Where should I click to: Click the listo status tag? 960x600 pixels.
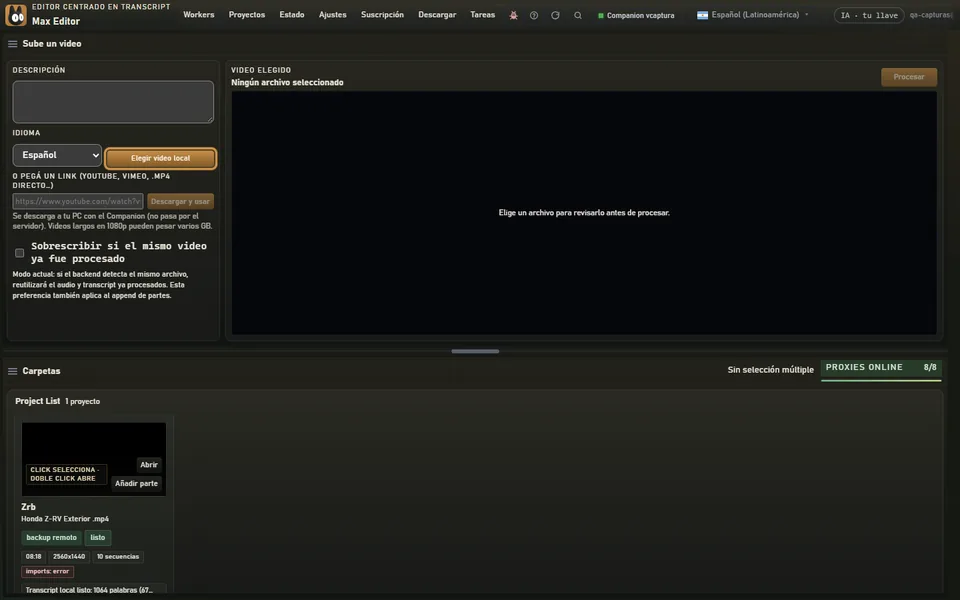[98, 538]
